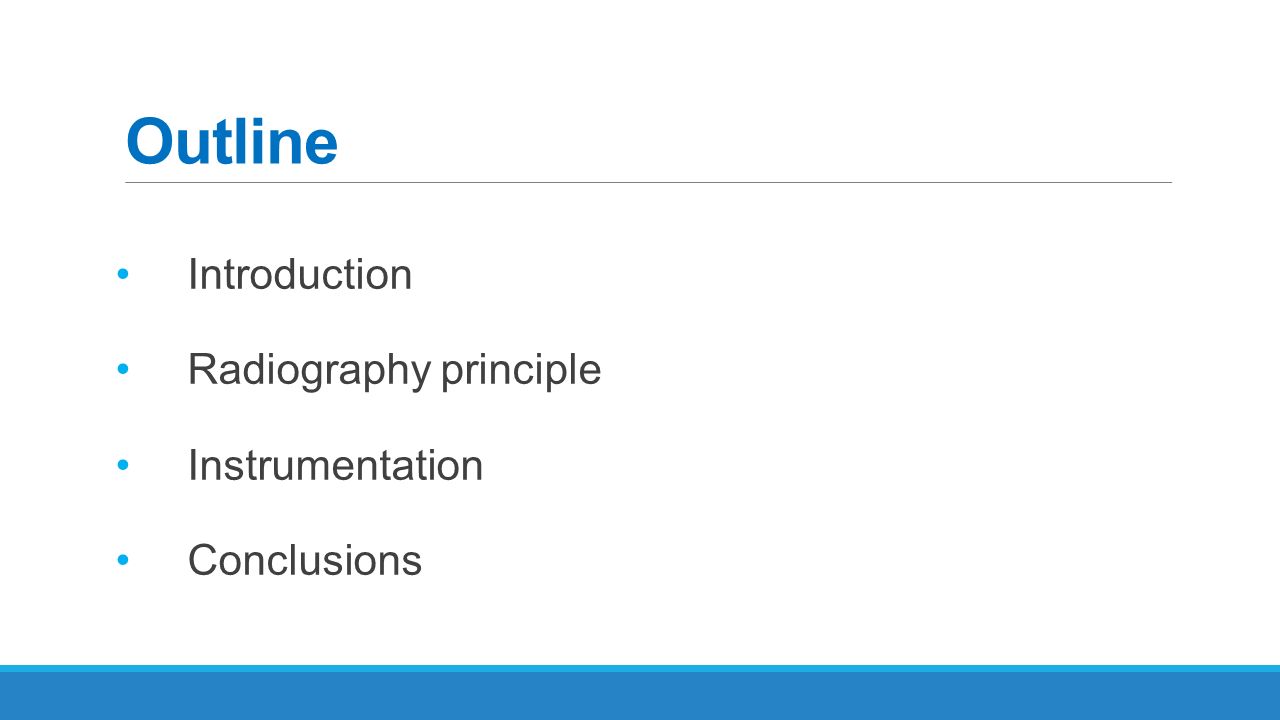This screenshot has width=1280, height=720.
Task: Click the blue "Outline" slide title
Action: 232,143
